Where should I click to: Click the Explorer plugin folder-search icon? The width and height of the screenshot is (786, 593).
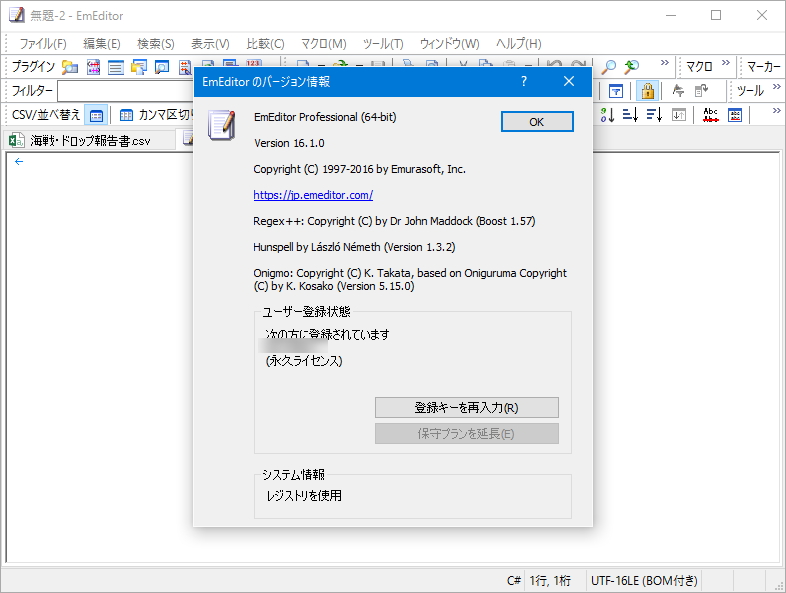coord(70,67)
